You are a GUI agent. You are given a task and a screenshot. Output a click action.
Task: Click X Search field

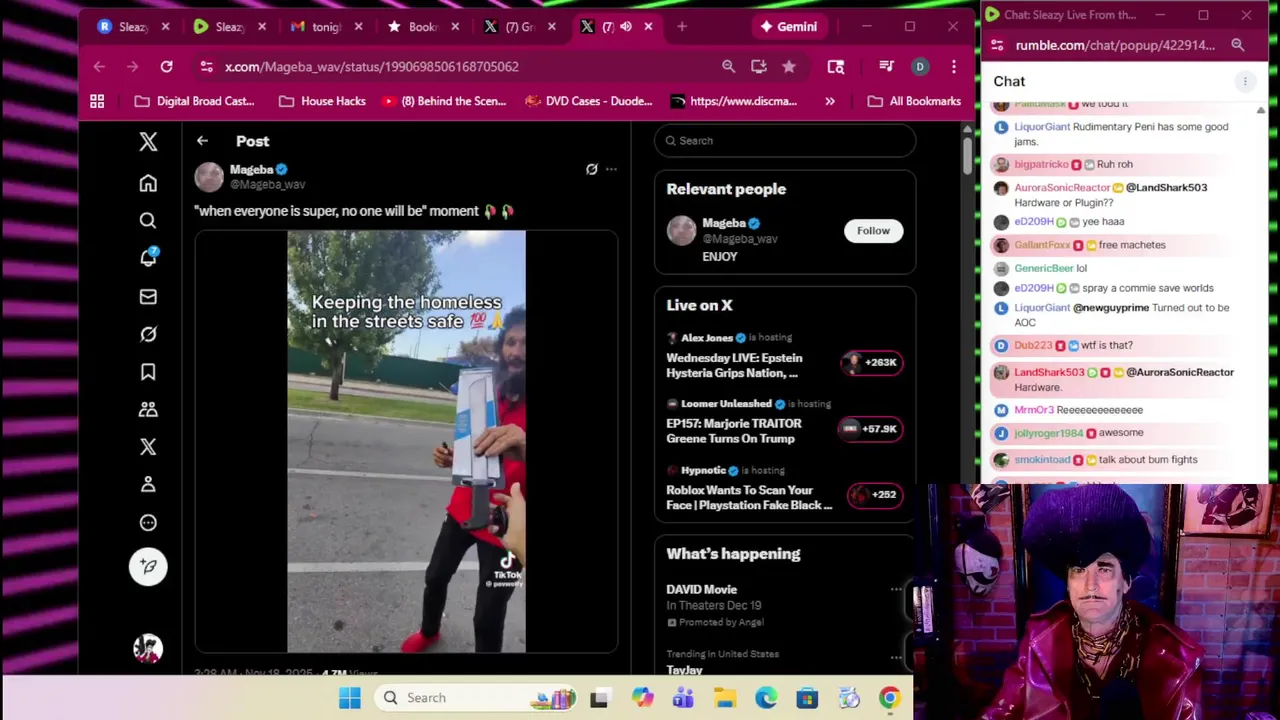tap(785, 141)
